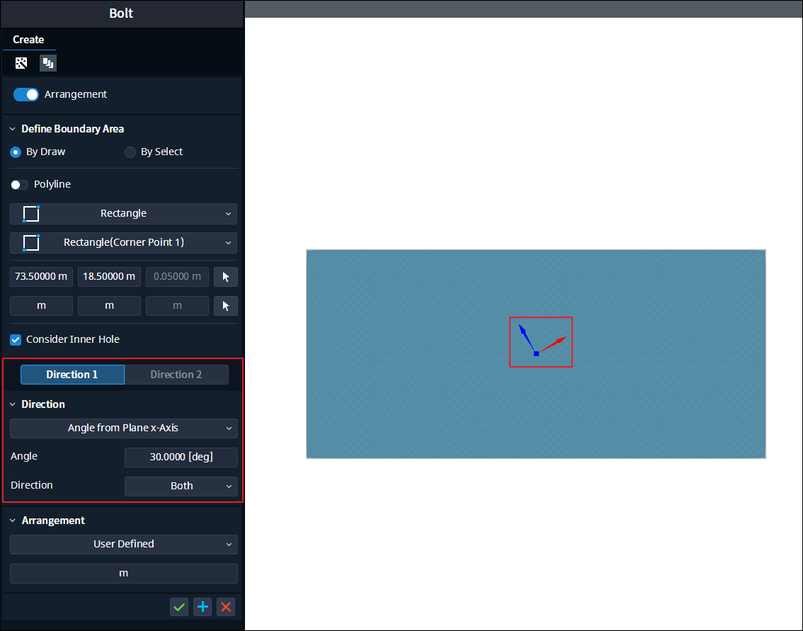Select the By Select radio button
The height and width of the screenshot is (631, 803).
[x=130, y=152]
